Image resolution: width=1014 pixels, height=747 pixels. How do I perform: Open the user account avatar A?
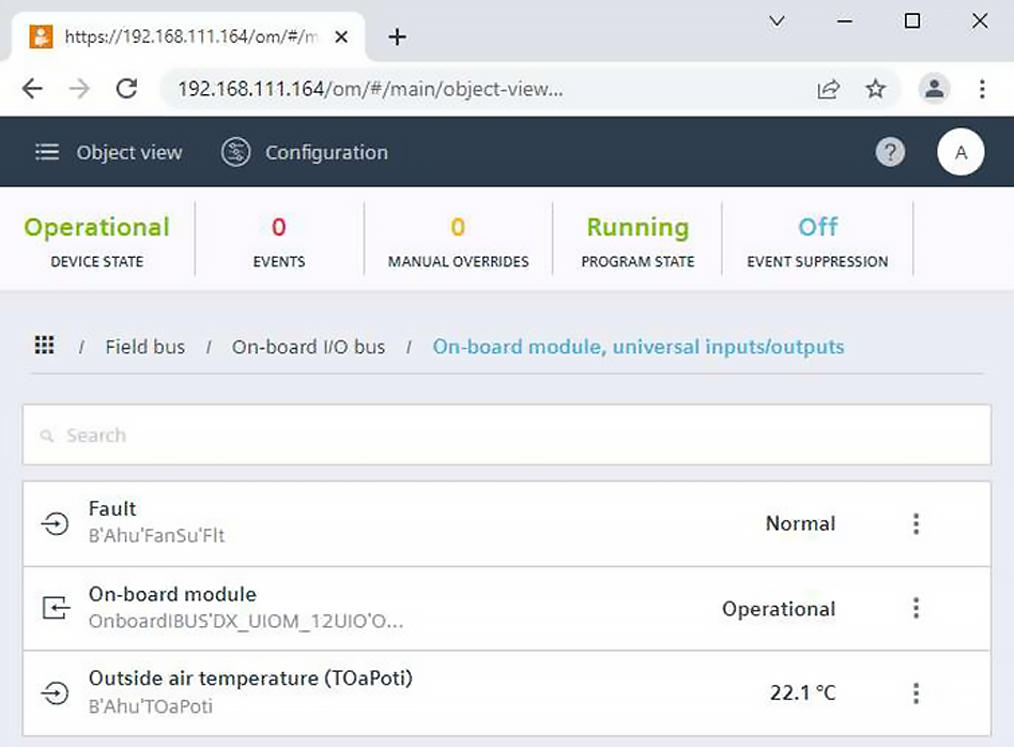coord(960,152)
